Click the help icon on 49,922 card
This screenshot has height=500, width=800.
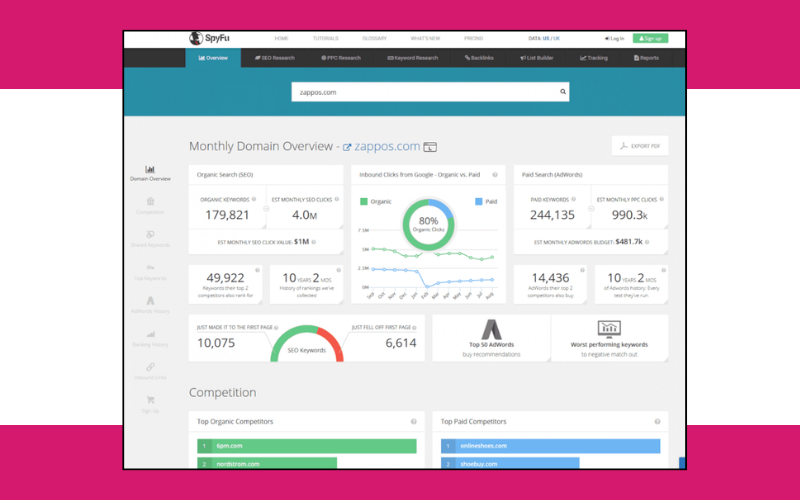pos(258,270)
